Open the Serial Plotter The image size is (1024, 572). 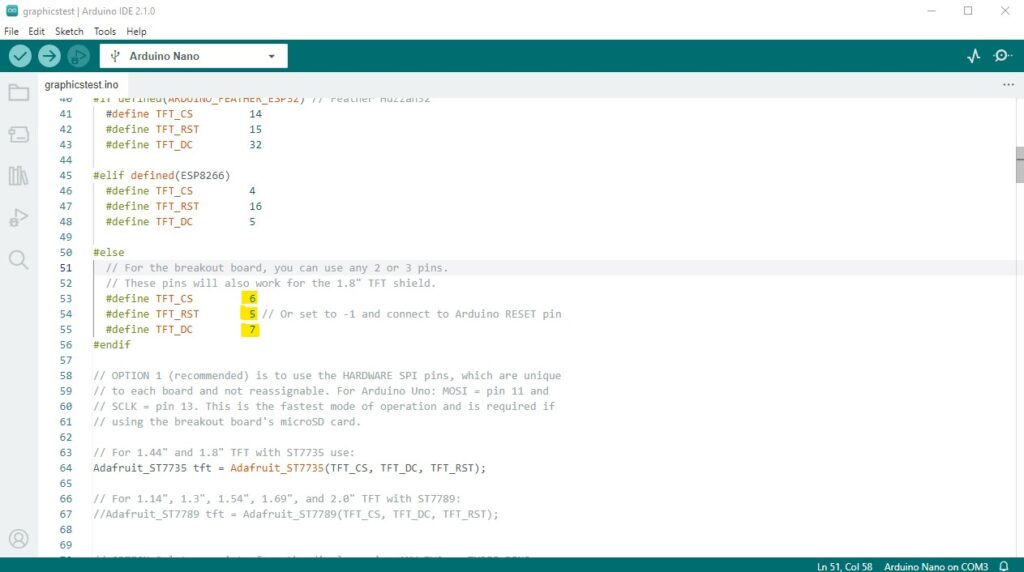[974, 56]
